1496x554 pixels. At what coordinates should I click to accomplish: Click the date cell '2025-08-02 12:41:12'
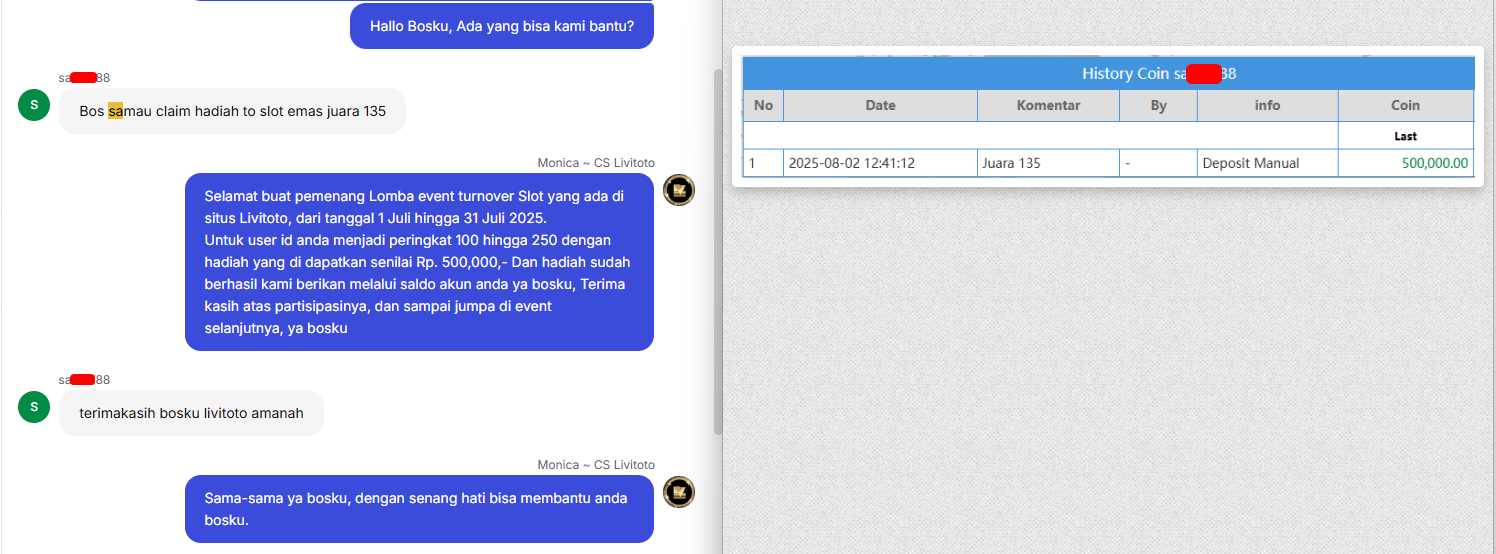(x=881, y=163)
